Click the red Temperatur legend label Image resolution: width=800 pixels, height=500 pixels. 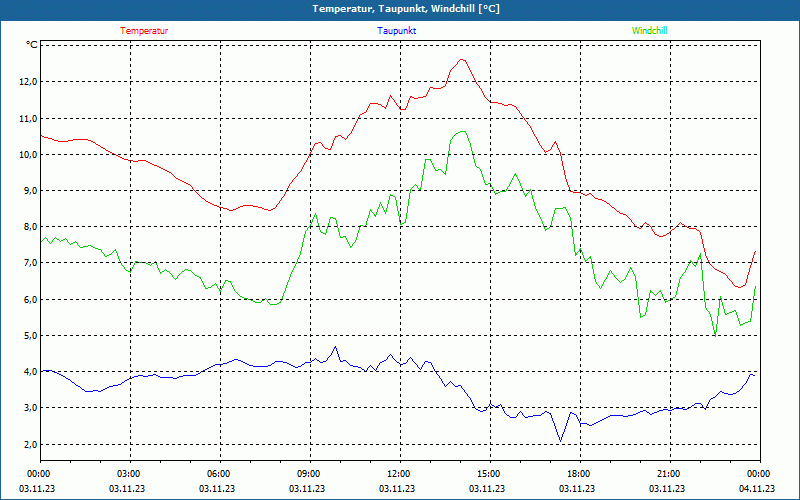coord(144,31)
